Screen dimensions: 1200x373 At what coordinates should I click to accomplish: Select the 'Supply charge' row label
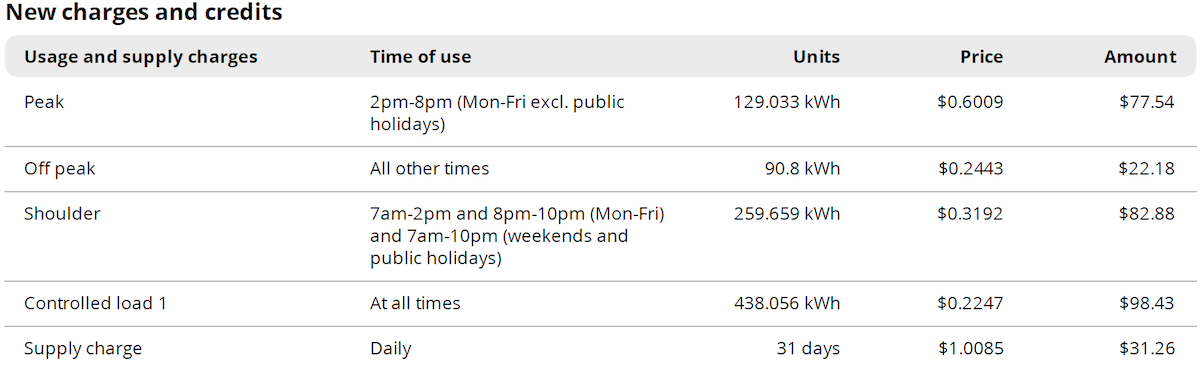click(83, 349)
